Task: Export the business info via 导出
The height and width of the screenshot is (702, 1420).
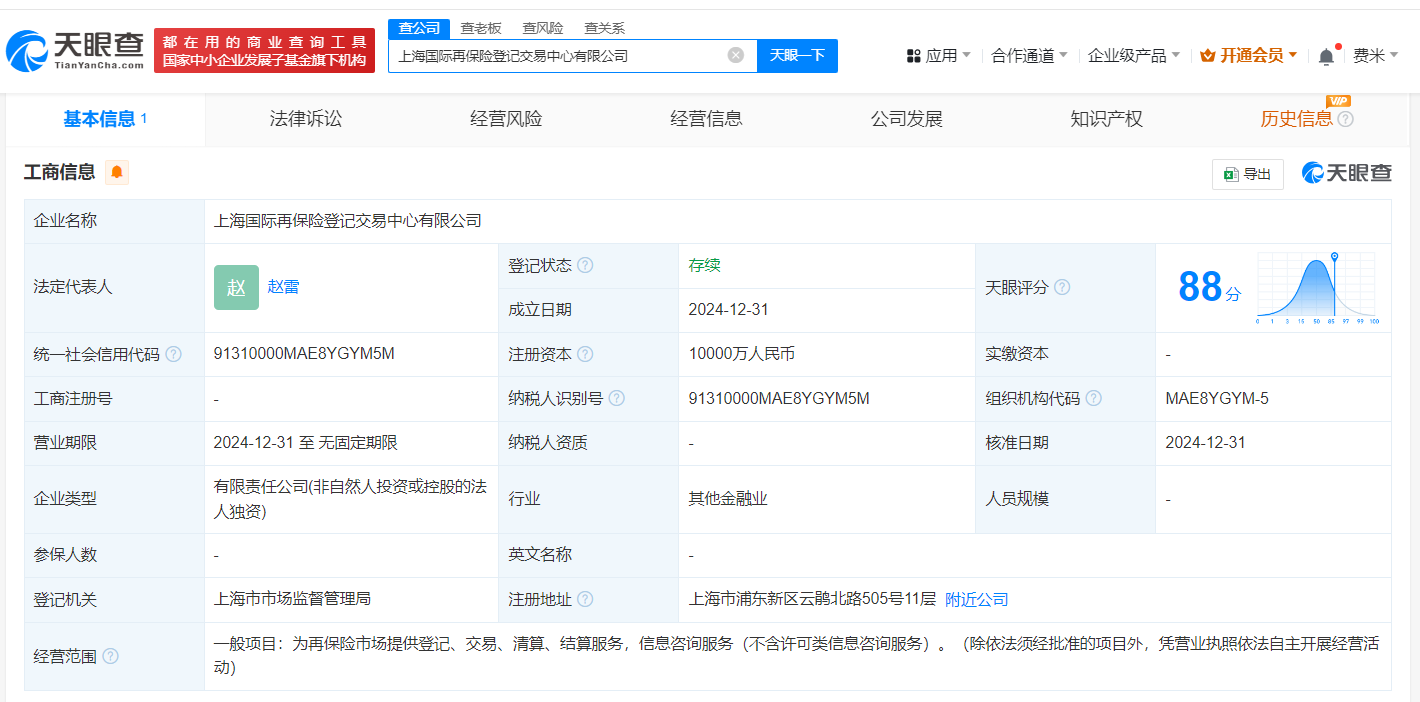Action: [1248, 174]
